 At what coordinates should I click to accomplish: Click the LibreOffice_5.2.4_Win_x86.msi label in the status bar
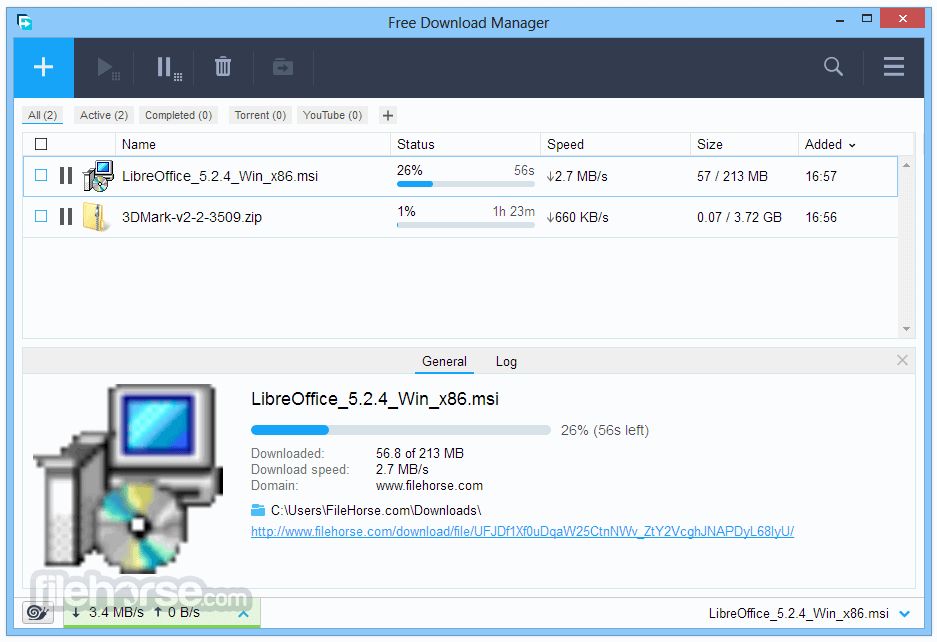point(798,614)
